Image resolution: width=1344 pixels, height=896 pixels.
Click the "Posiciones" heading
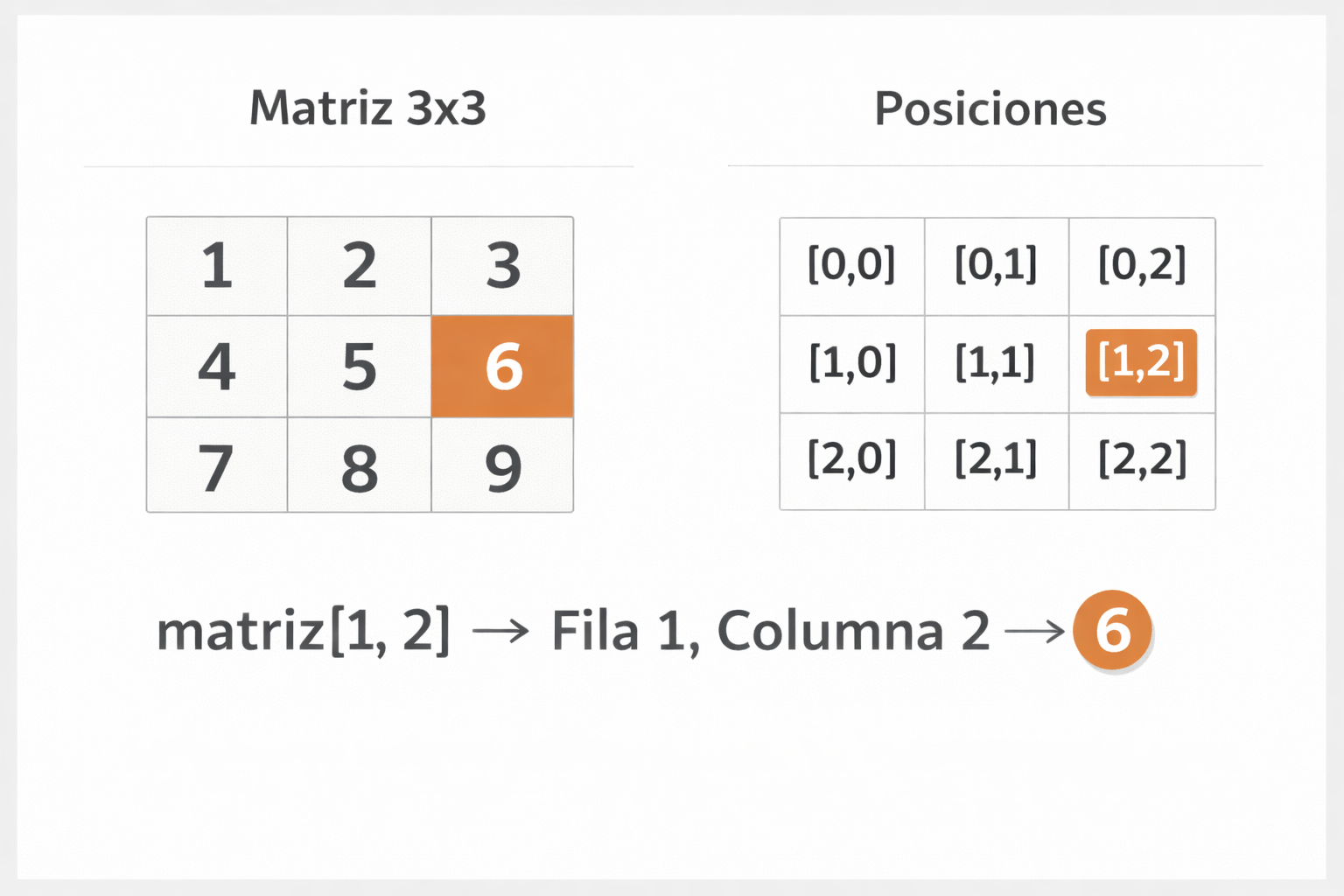coord(990,109)
